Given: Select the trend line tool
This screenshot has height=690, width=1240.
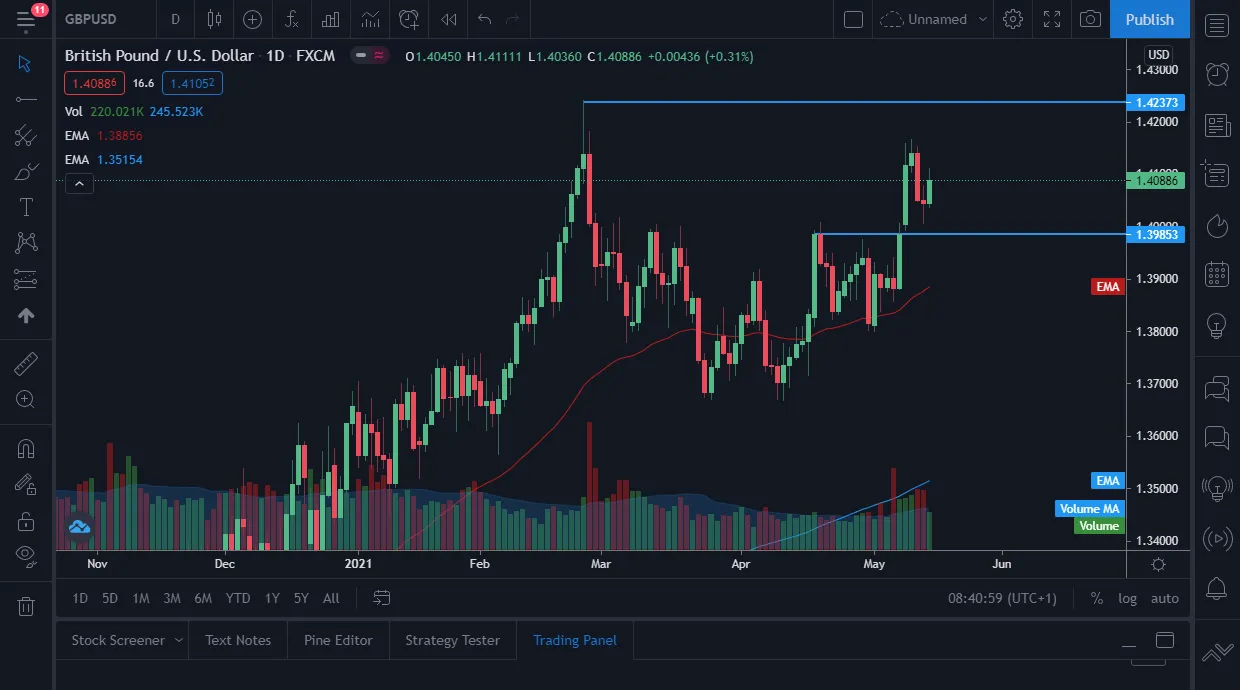Looking at the screenshot, I should (x=26, y=99).
